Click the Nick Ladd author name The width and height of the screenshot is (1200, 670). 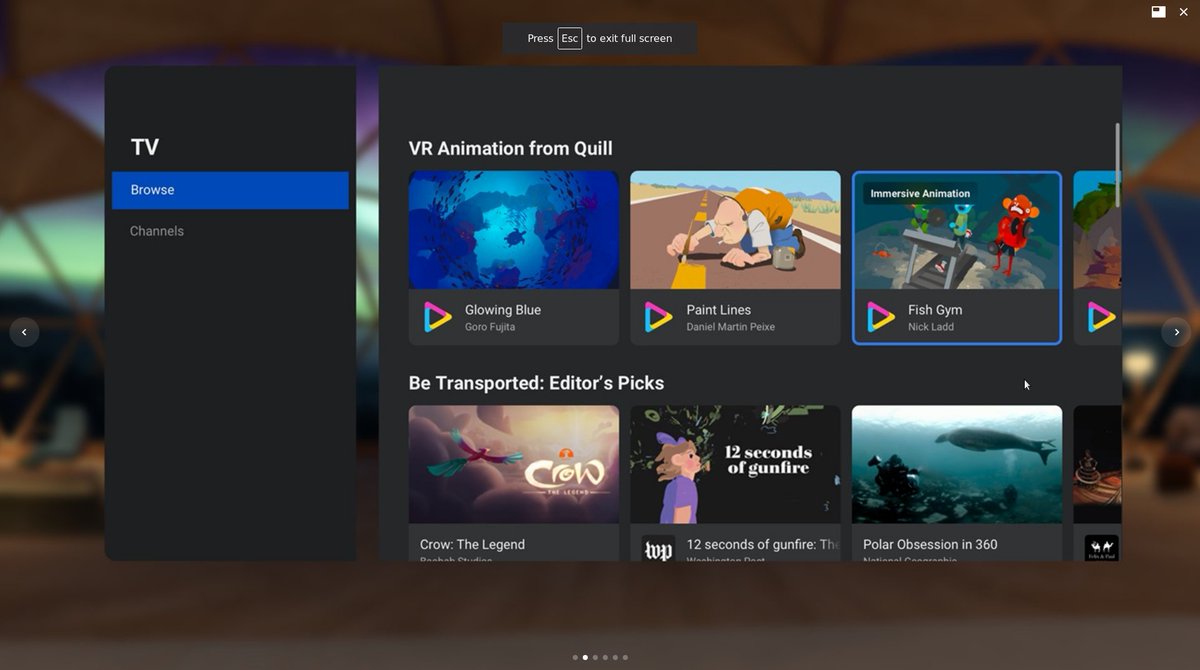[931, 327]
